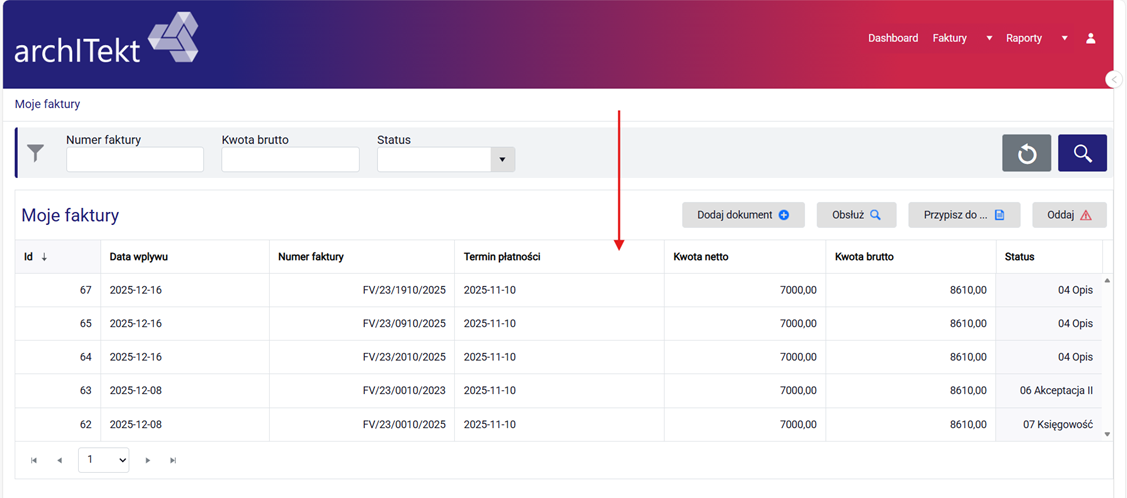Expand the Raporty menu arrow

point(1064,38)
